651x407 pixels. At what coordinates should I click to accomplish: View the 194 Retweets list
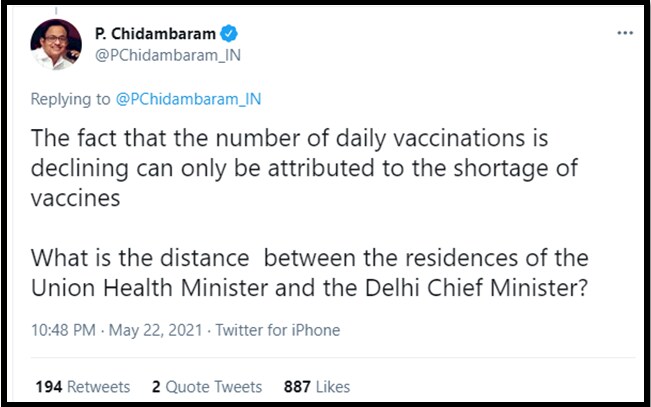pos(83,386)
